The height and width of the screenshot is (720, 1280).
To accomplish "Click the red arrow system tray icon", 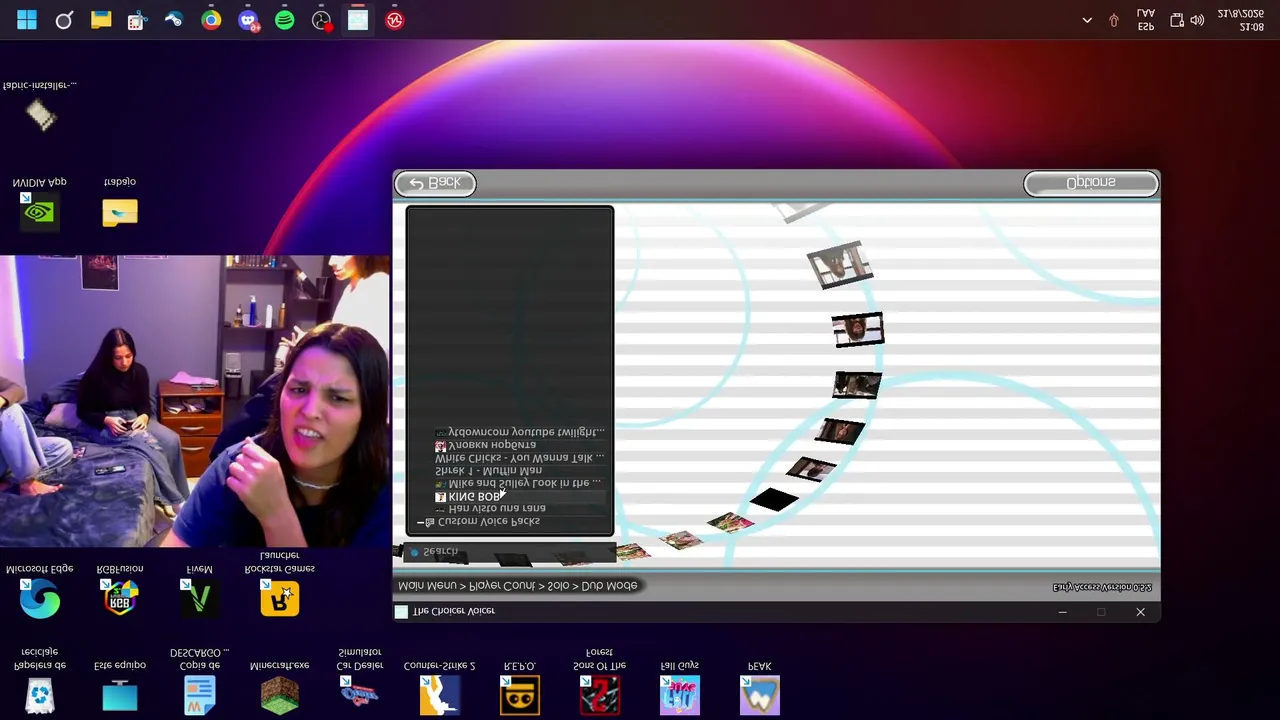I will tap(1114, 20).
